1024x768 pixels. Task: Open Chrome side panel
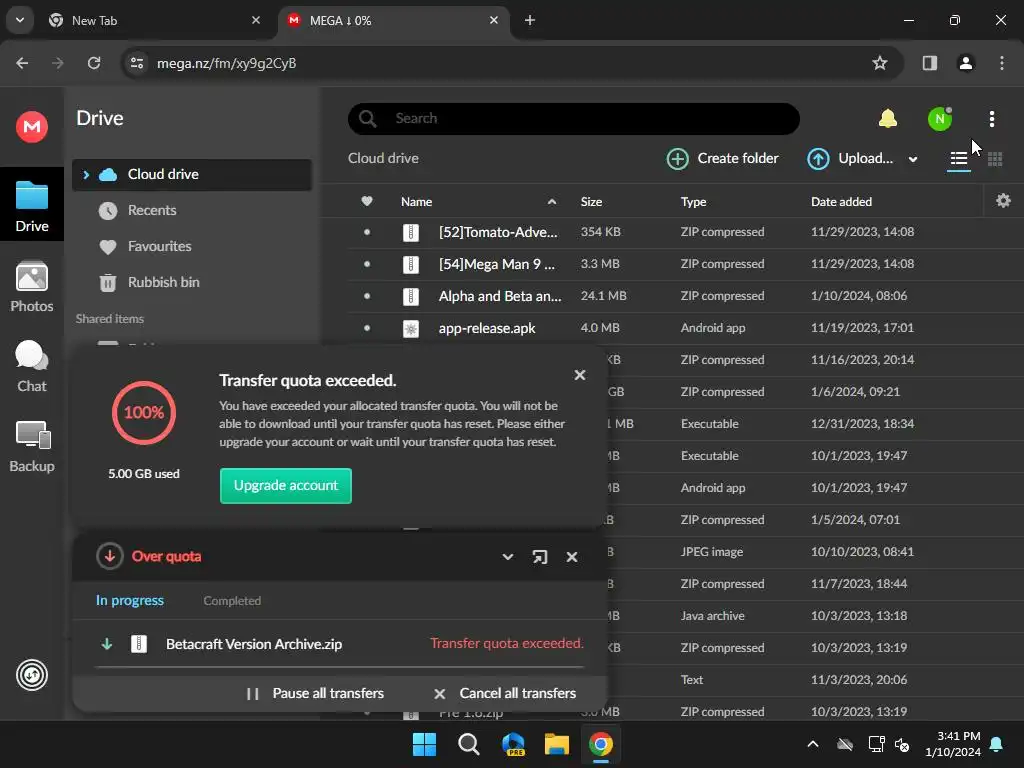tap(930, 63)
